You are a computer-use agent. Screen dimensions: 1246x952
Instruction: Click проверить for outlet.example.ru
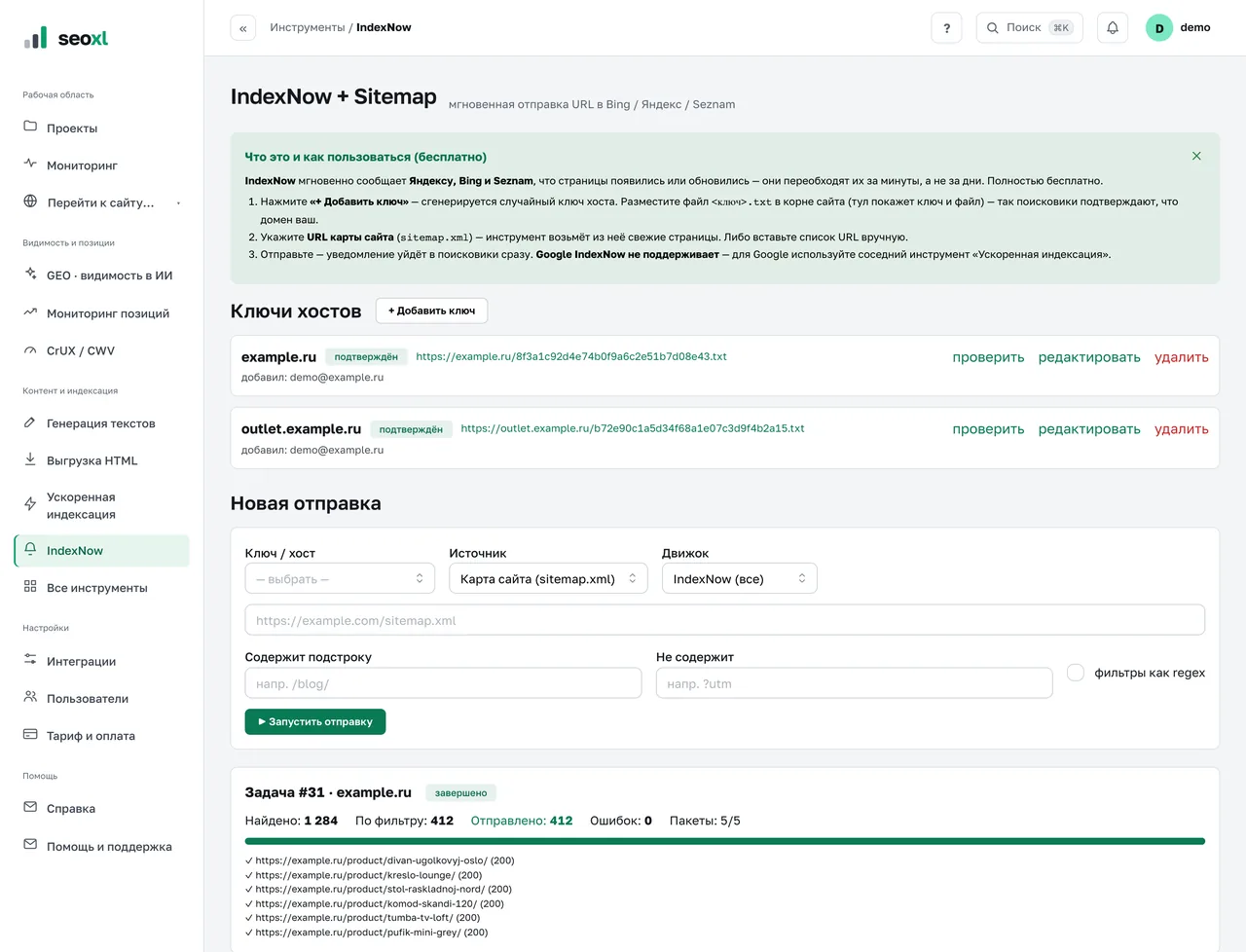[x=988, y=429]
